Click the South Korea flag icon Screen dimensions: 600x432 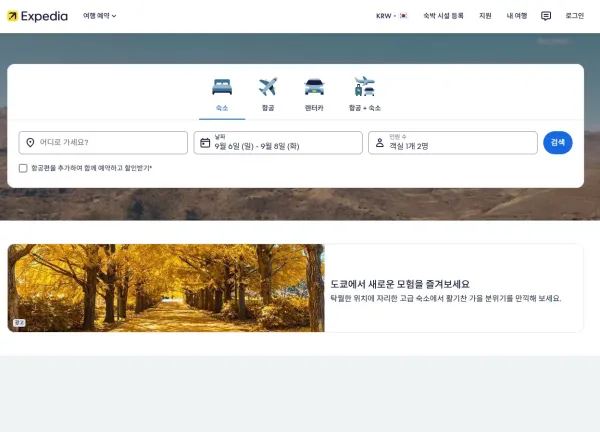click(403, 16)
